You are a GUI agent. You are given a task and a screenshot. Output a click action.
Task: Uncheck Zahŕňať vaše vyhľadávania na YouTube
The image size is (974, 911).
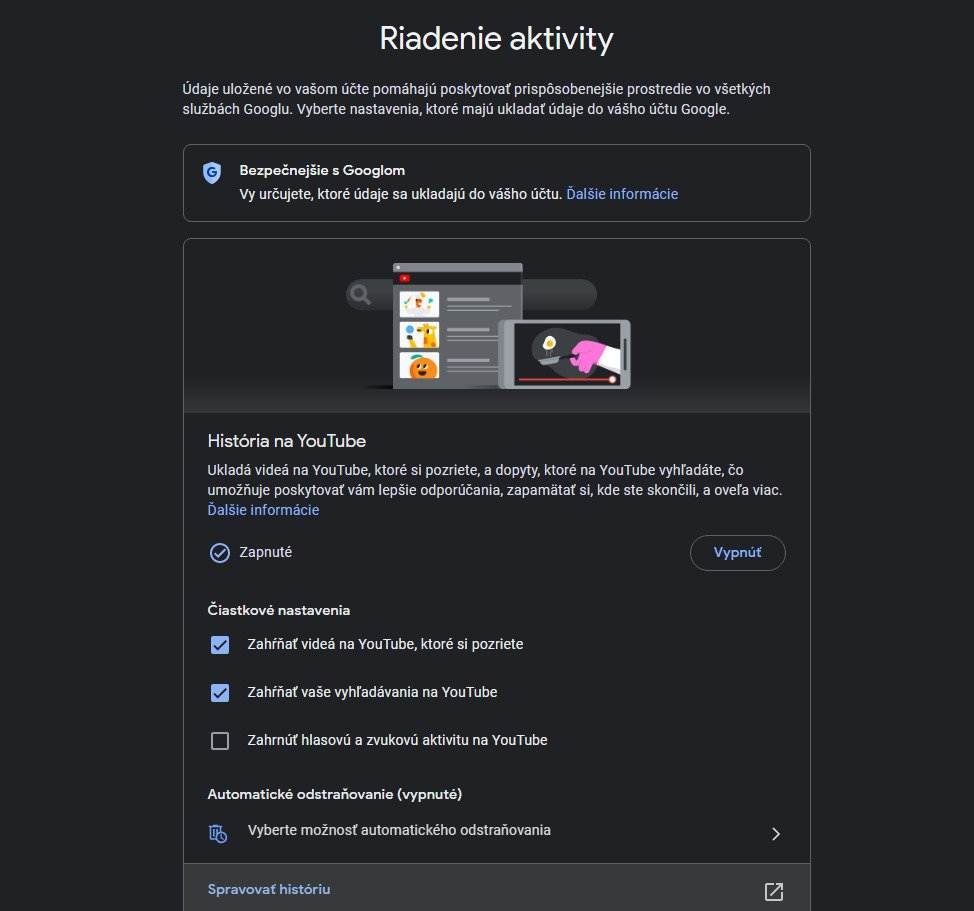(220, 692)
